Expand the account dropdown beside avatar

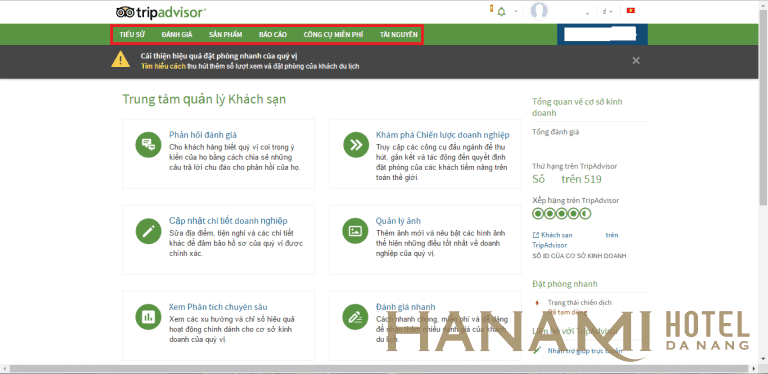tap(587, 13)
